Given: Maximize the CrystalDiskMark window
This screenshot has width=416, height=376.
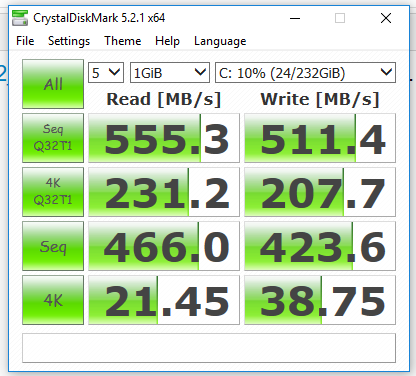Looking at the screenshot, I should pos(340,18).
